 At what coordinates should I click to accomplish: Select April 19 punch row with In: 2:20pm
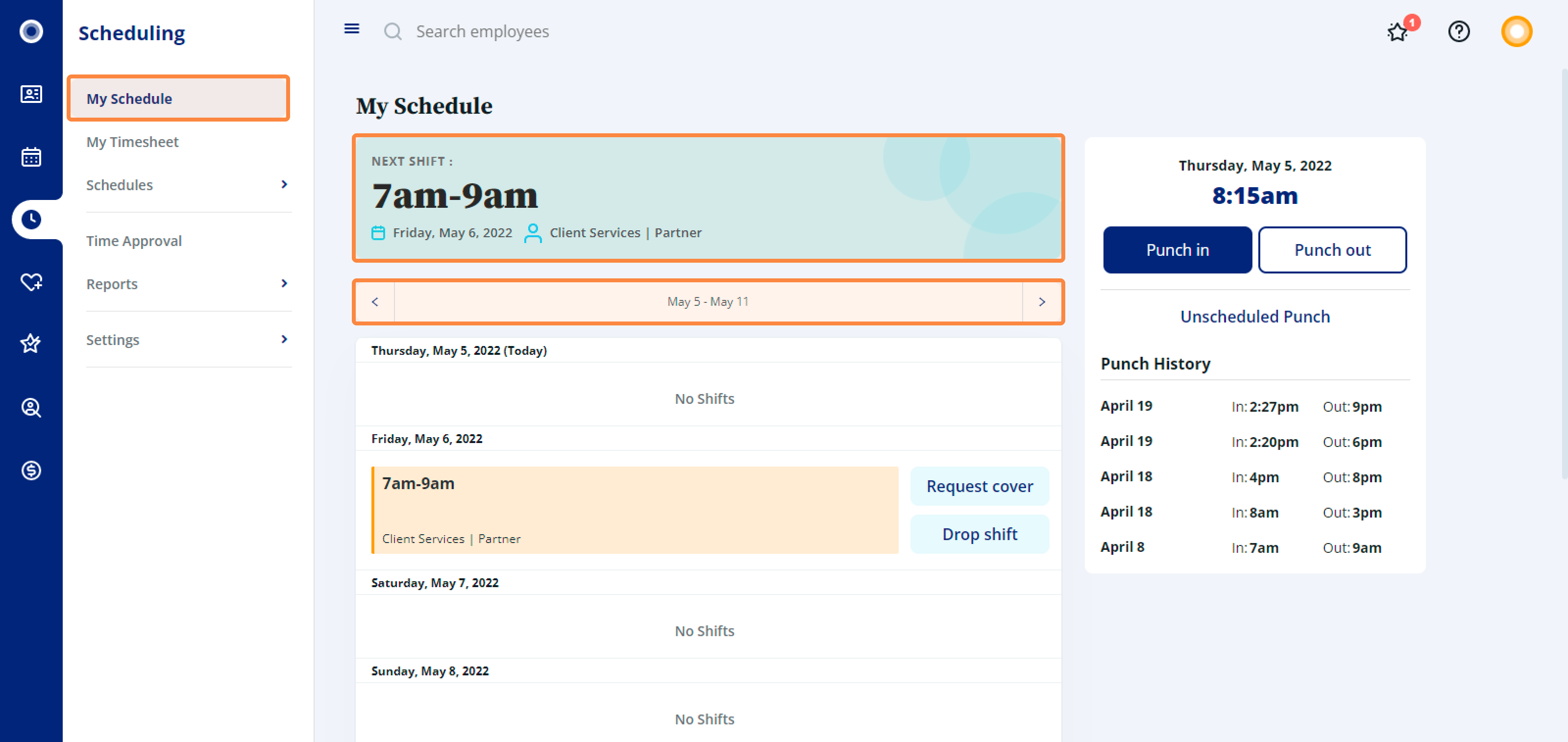point(1254,442)
